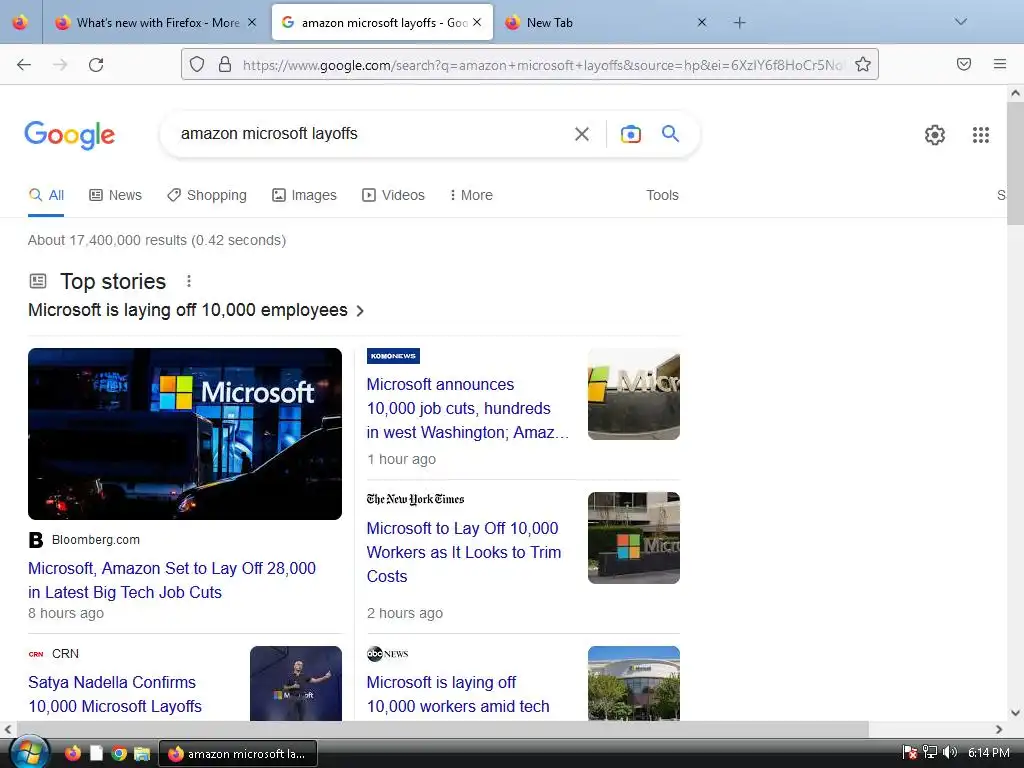Select the Firefox taskbar window button
Screen dimensions: 1024x768
(238, 754)
